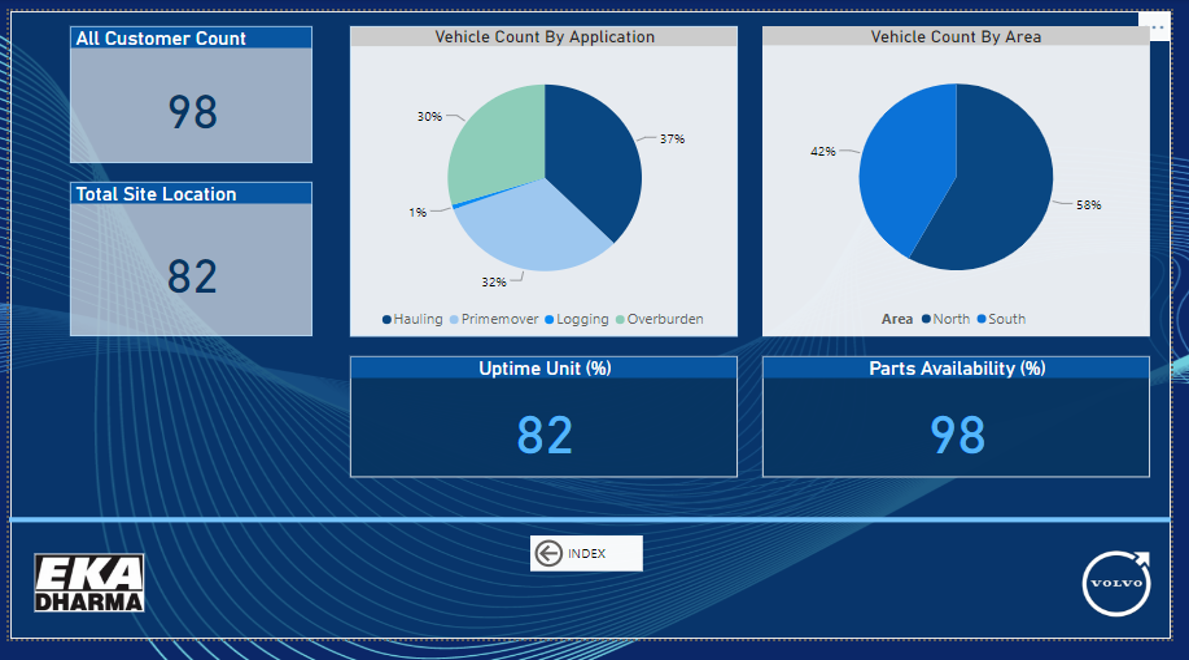Click the 'Vehicle Count By Application' chart title
The image size is (1189, 660).
(x=544, y=36)
